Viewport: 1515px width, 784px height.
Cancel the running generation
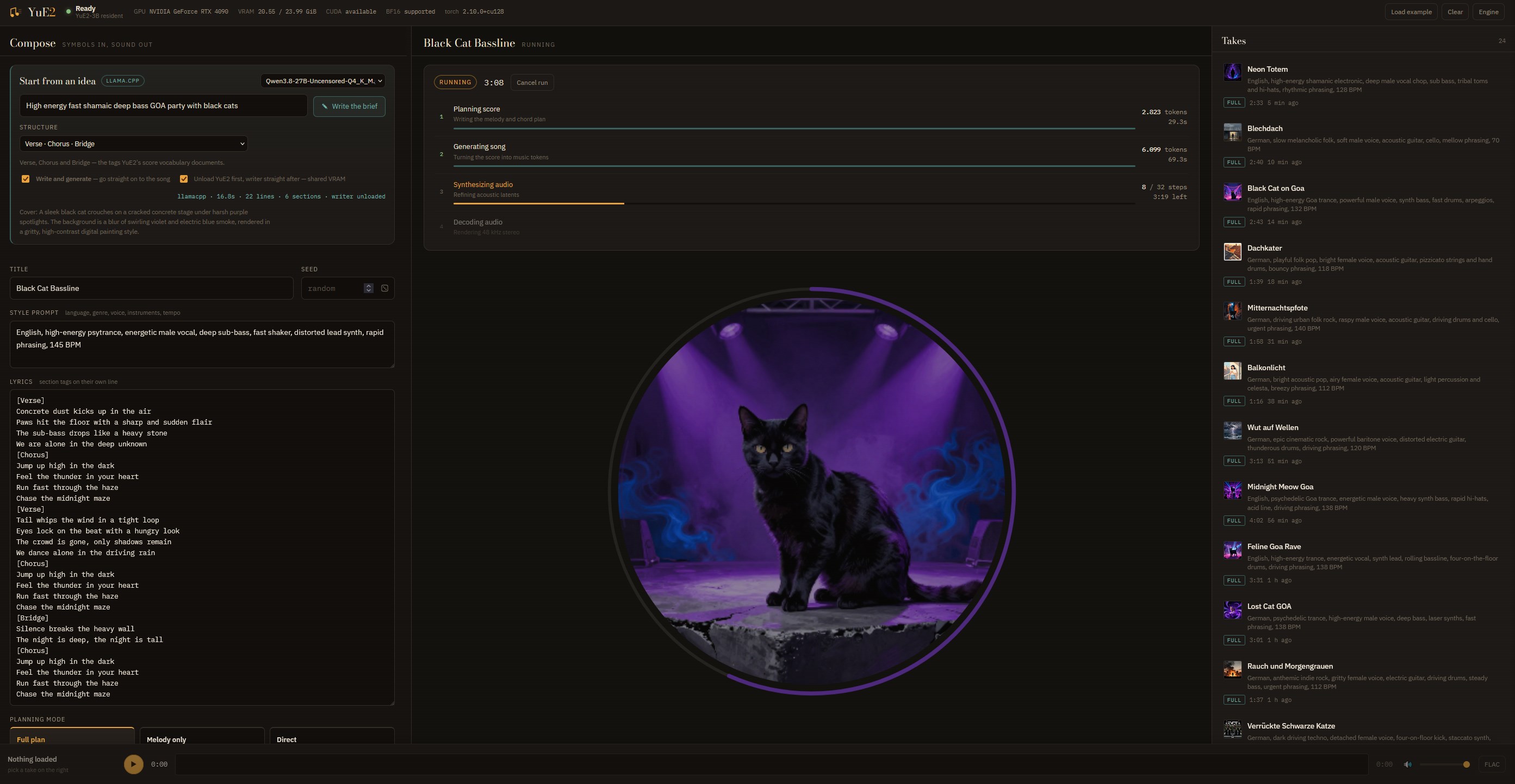click(532, 83)
